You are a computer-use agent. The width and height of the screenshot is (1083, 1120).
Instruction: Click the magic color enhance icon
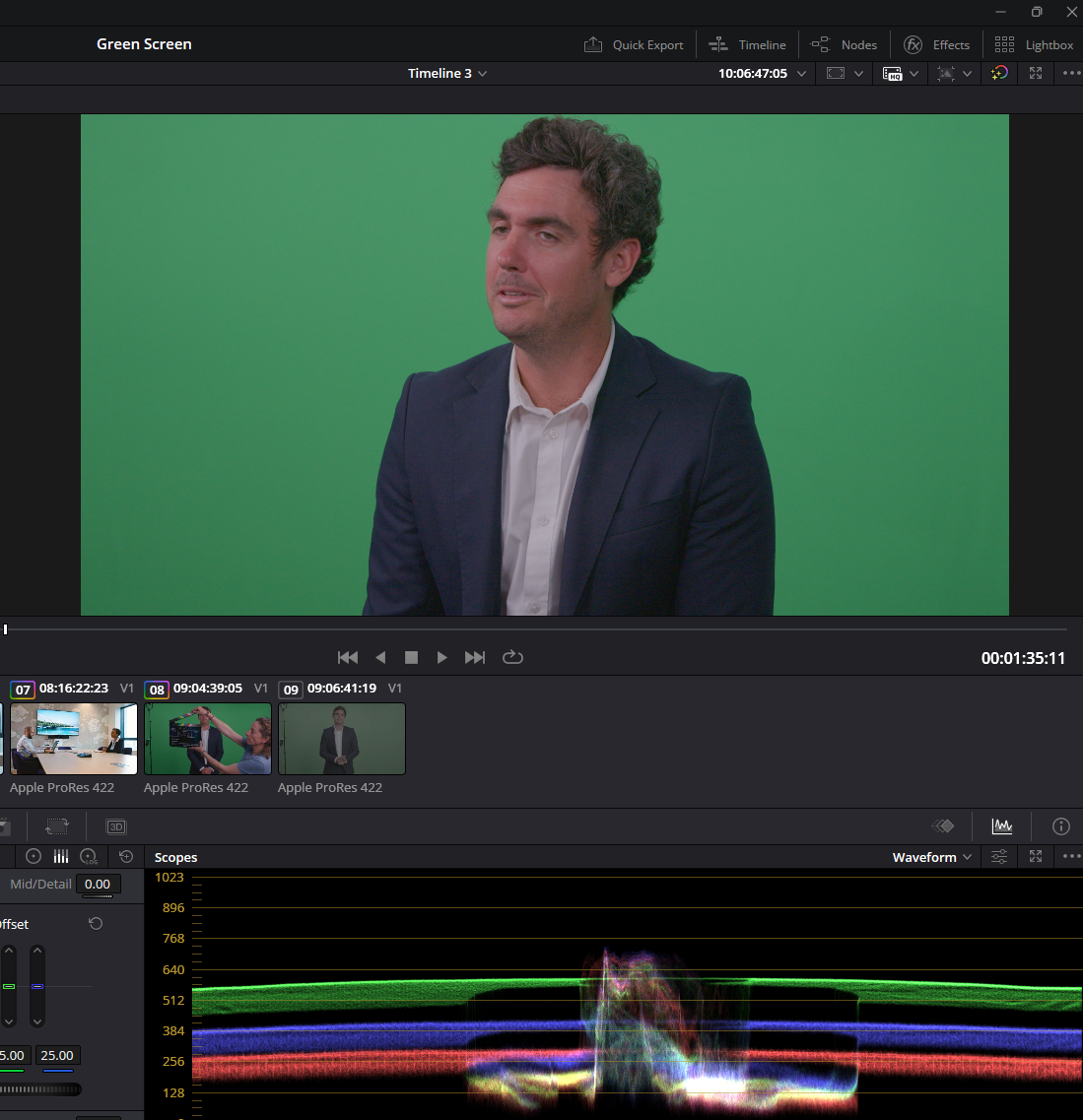tap(999, 73)
